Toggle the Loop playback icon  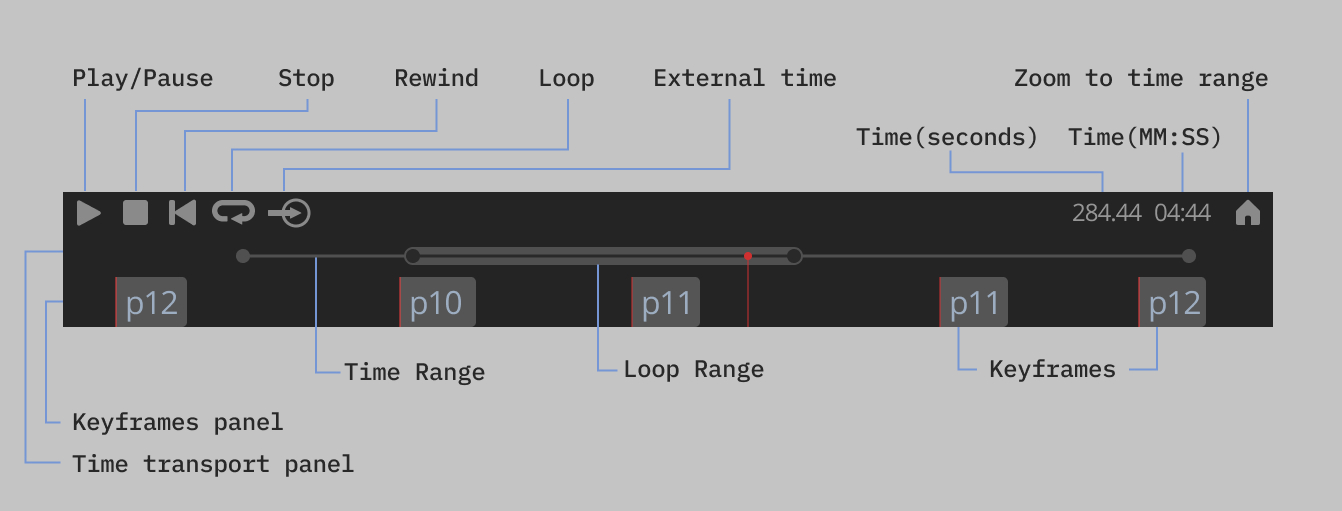point(233,213)
